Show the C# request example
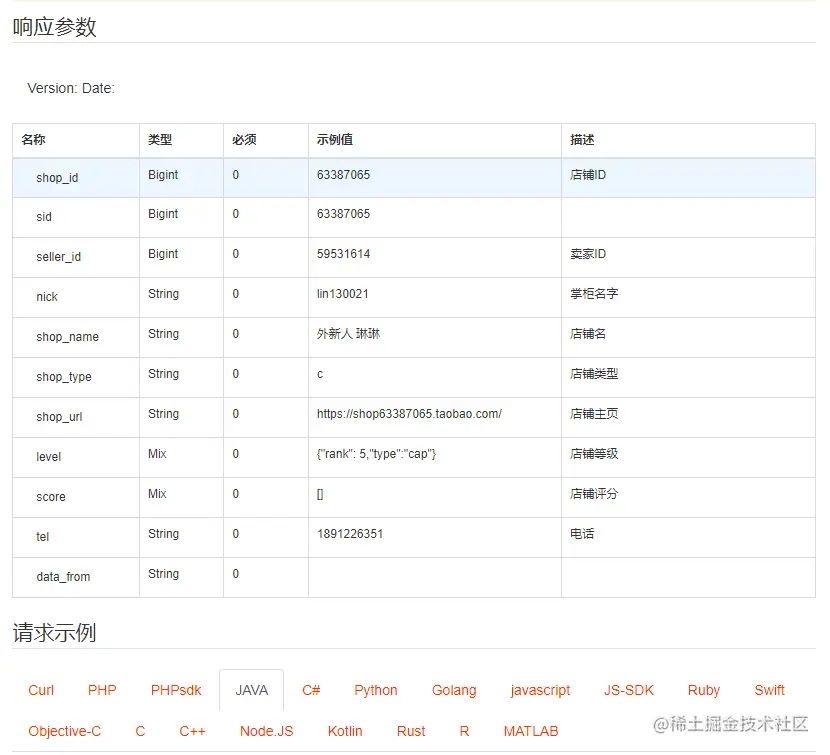The height and width of the screenshot is (755, 830). (311, 690)
